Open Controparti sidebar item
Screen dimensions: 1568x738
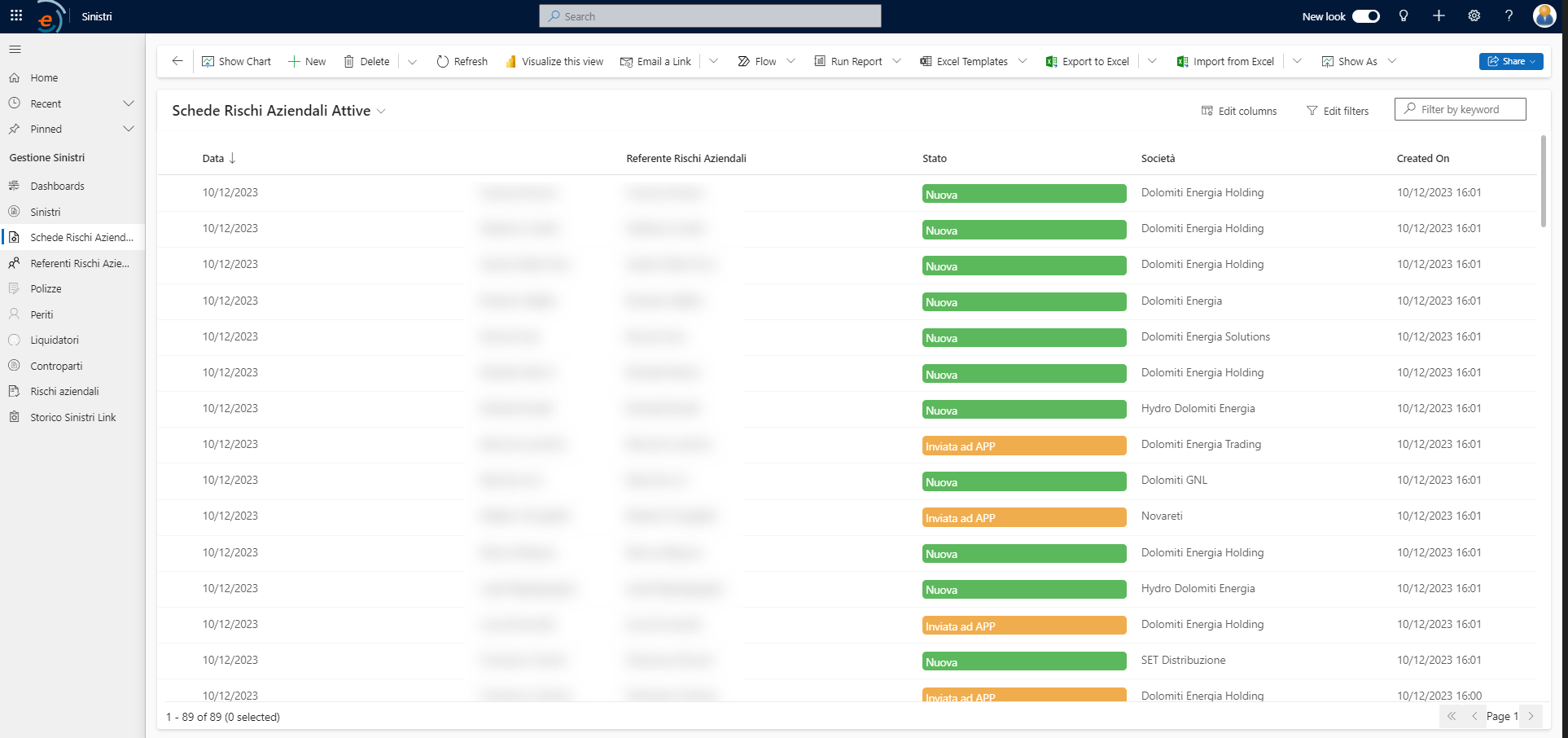click(x=56, y=366)
